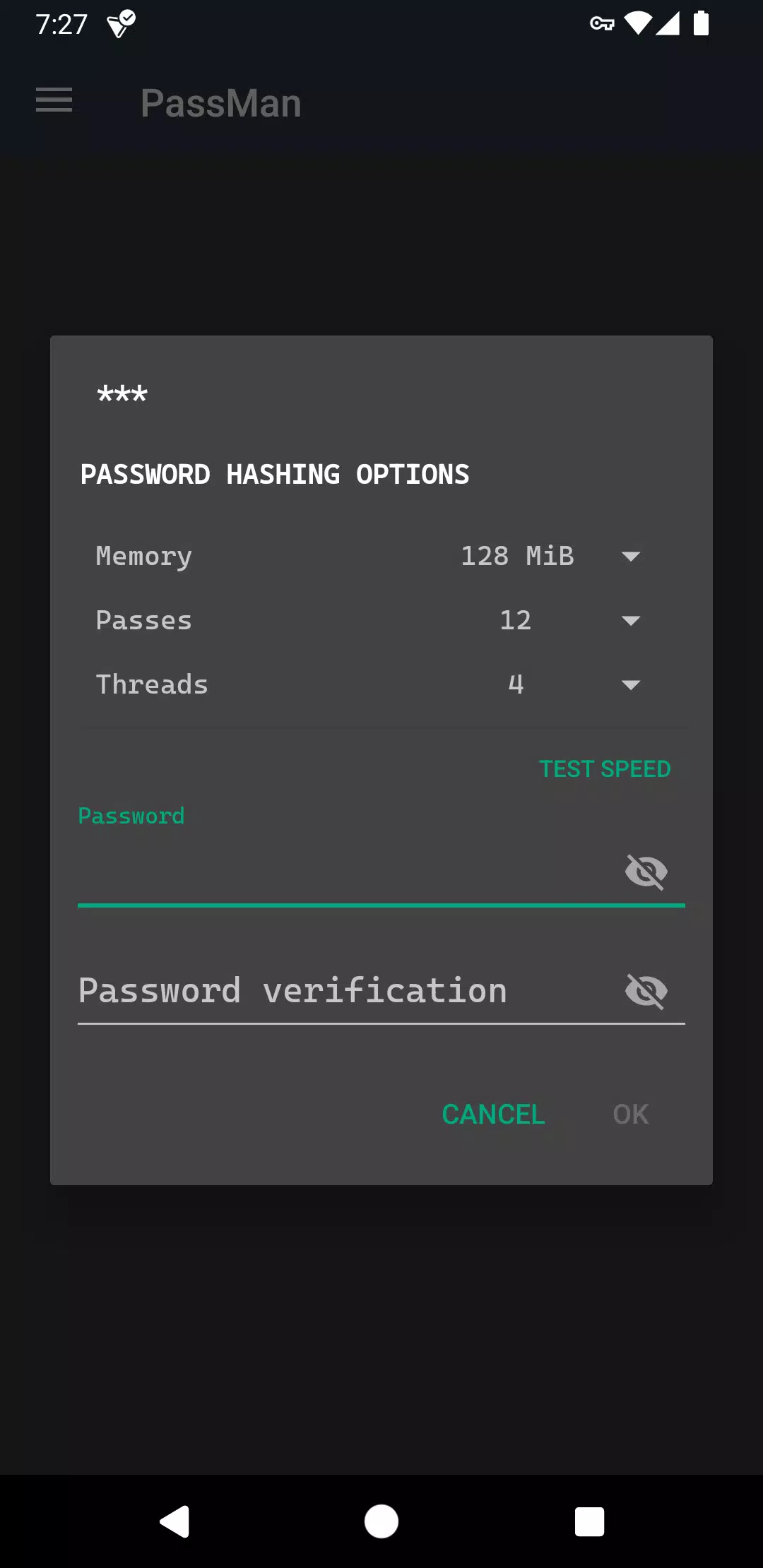This screenshot has width=763, height=1568.
Task: Open the Passes dropdown arrow
Action: 630,621
